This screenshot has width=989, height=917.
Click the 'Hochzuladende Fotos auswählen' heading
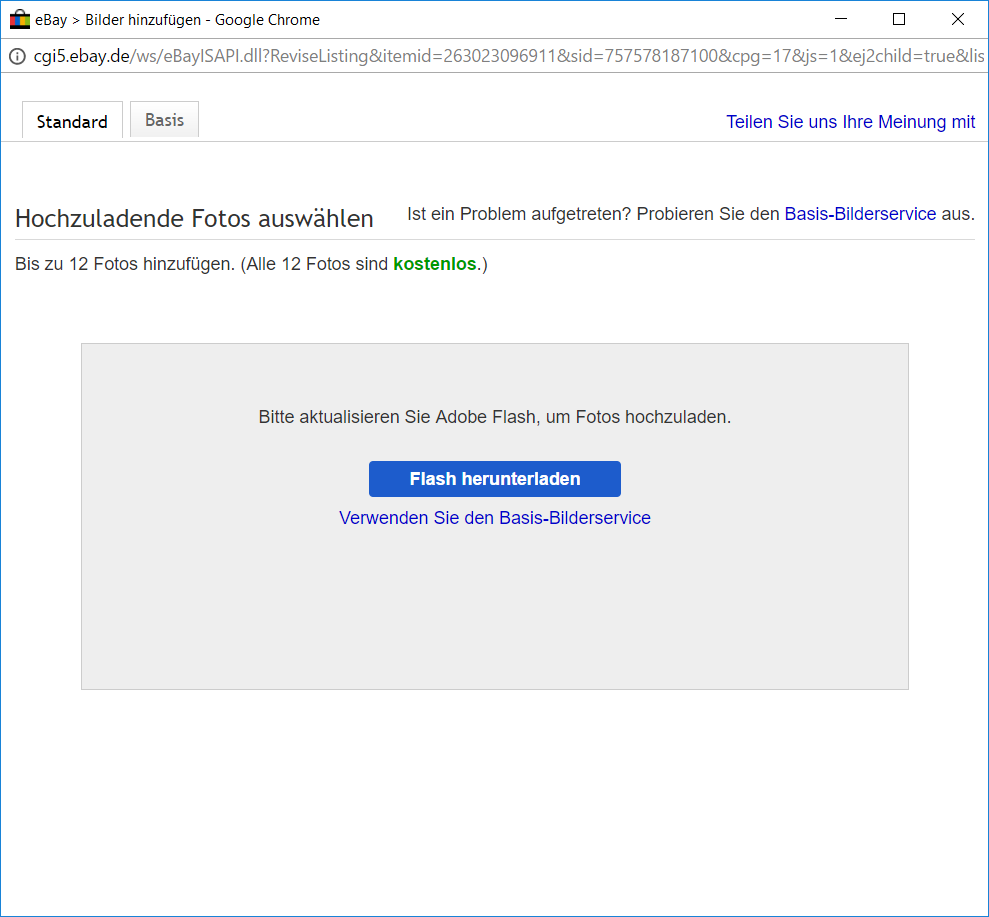point(194,218)
